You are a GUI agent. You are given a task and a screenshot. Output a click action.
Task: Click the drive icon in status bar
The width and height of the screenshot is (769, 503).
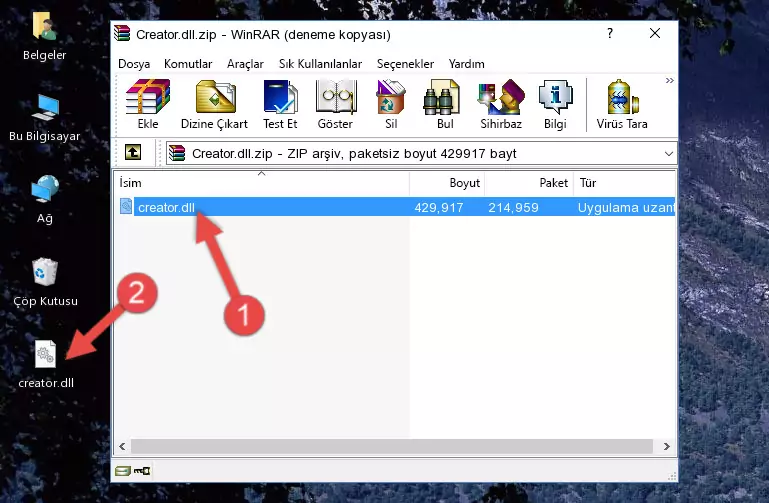click(x=123, y=471)
